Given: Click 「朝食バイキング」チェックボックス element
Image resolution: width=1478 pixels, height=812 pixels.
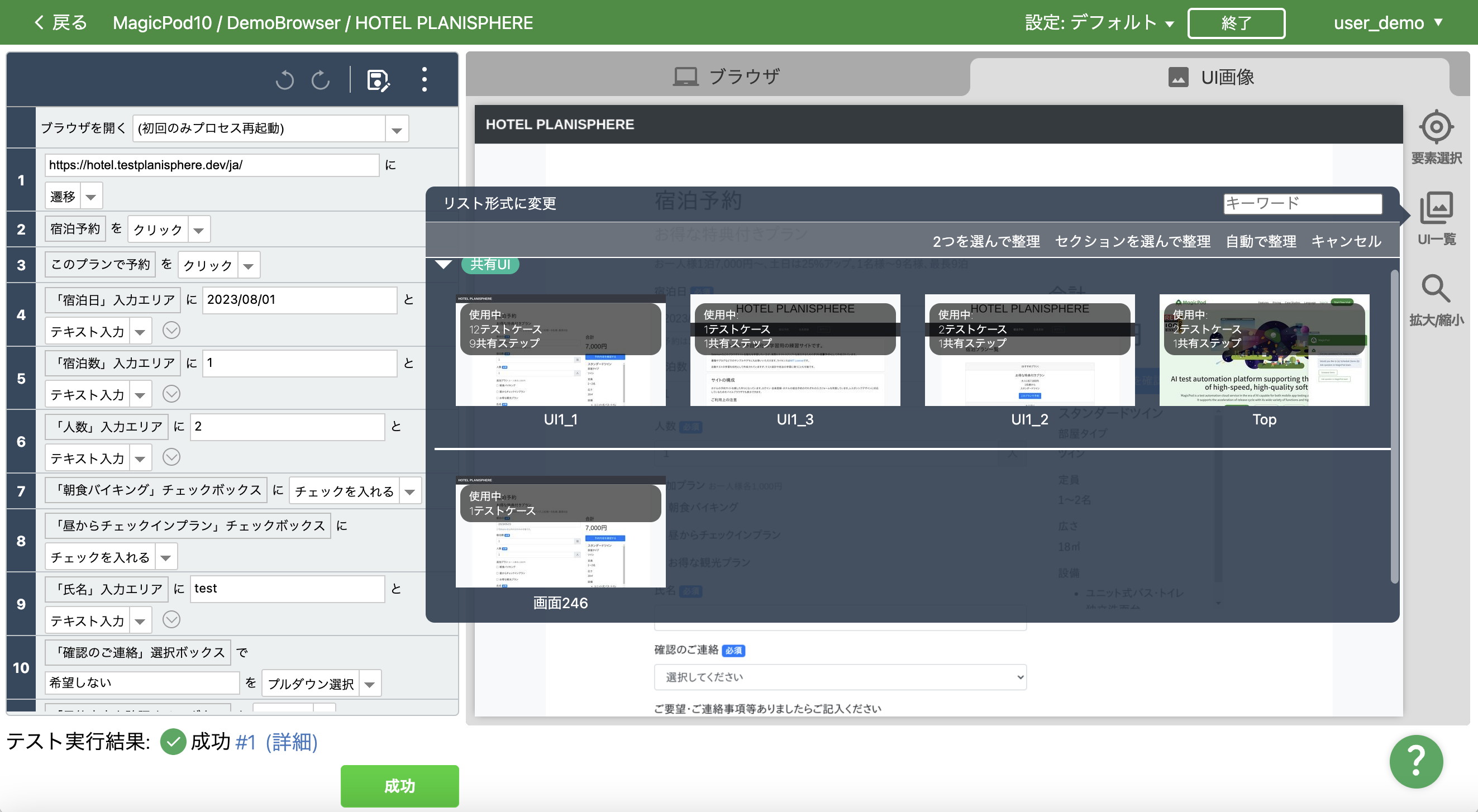Looking at the screenshot, I should point(155,490).
